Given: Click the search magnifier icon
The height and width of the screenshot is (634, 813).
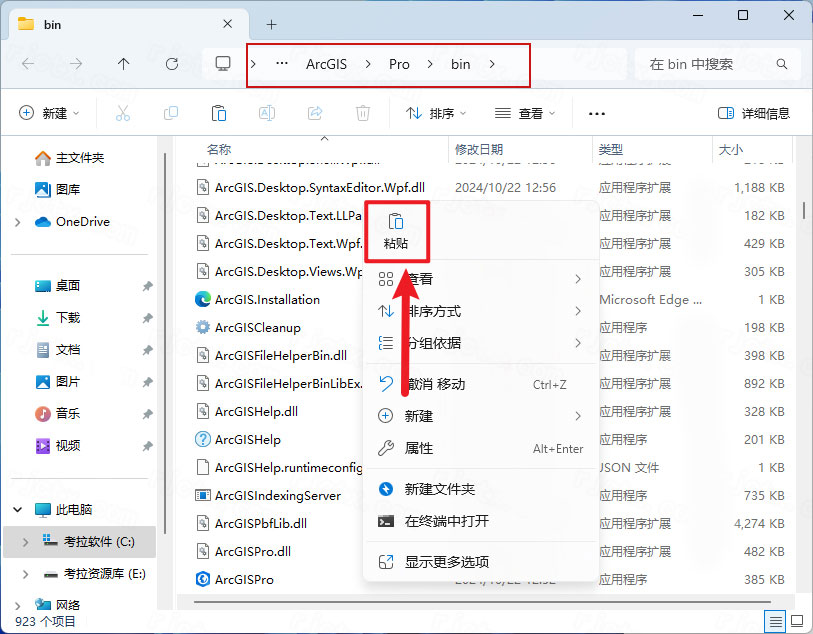Looking at the screenshot, I should pos(781,64).
